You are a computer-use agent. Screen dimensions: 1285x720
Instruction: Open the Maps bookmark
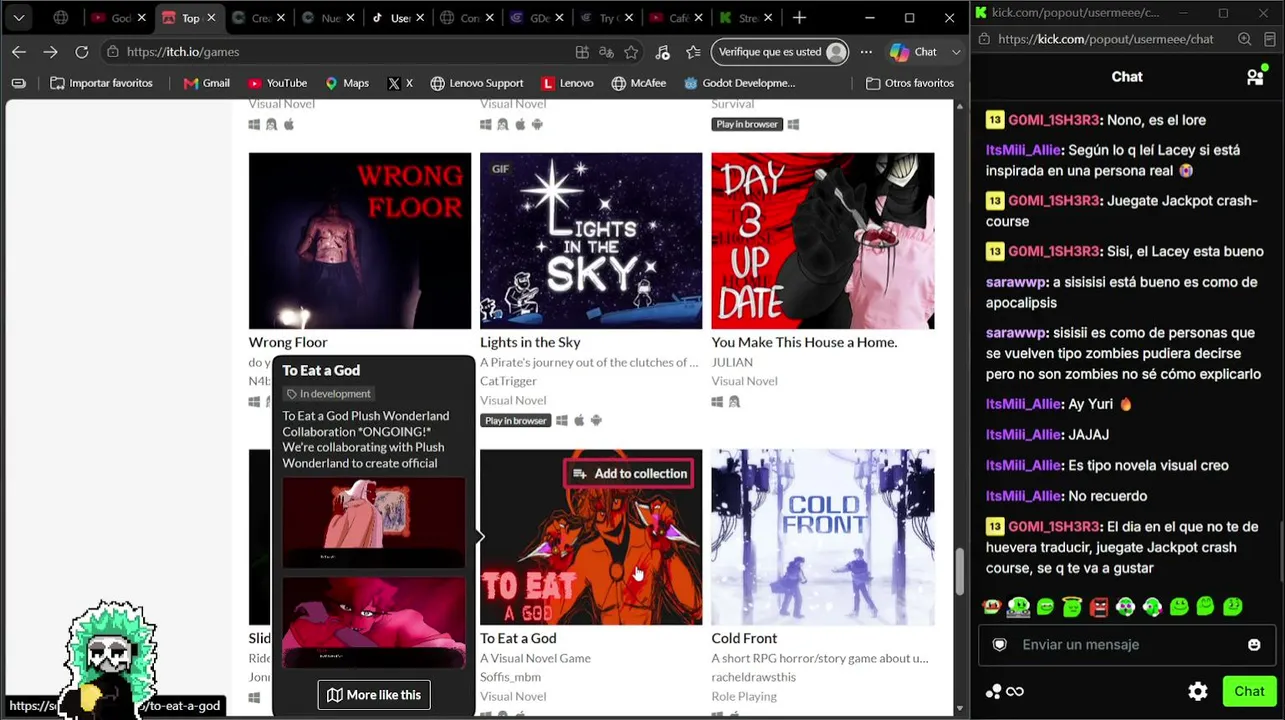[346, 83]
